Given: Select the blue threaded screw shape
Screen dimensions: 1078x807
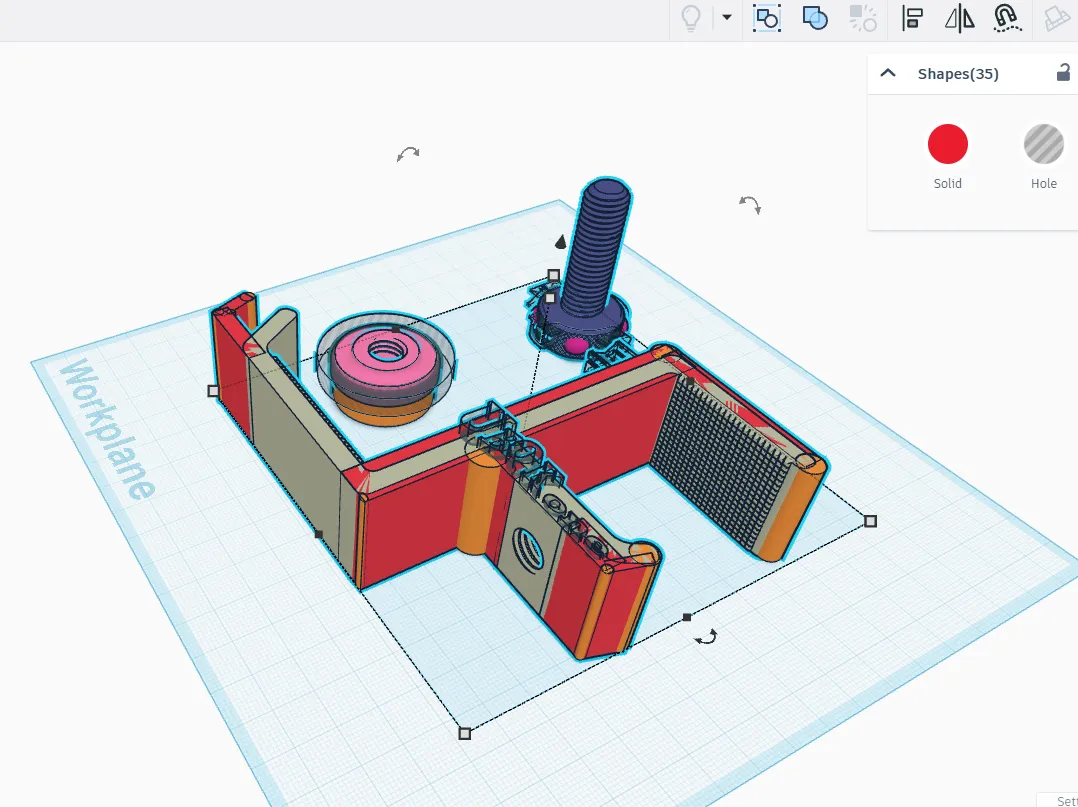Looking at the screenshot, I should point(597,247).
